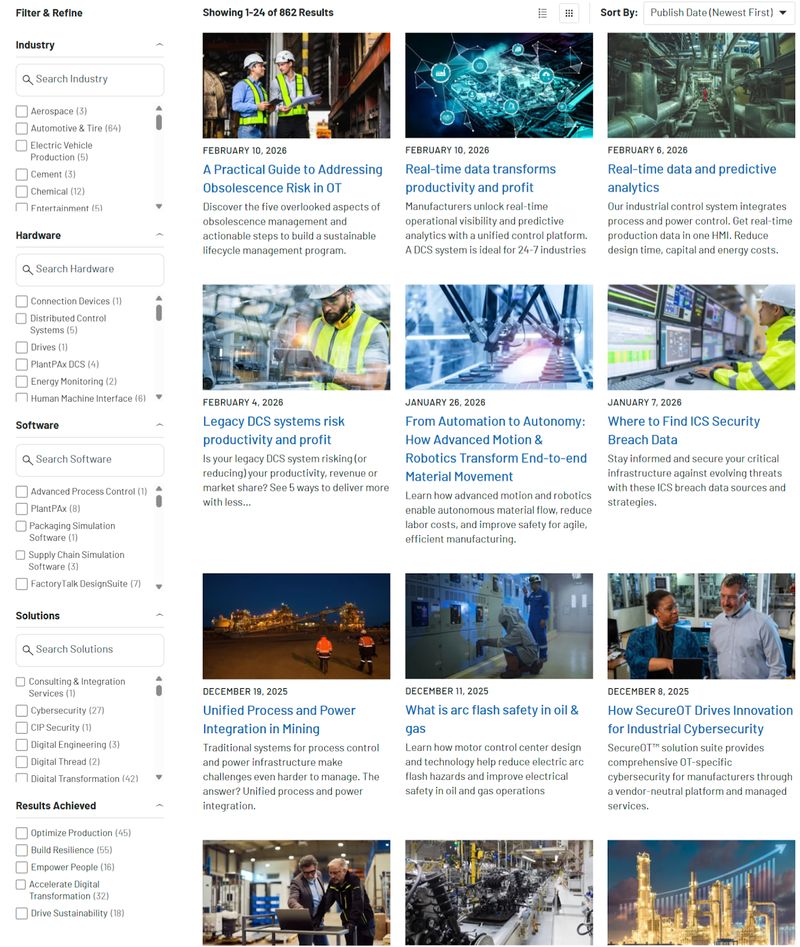The height and width of the screenshot is (947, 800).
Task: Click the down arrow below Solutions filter list
Action: [x=157, y=779]
